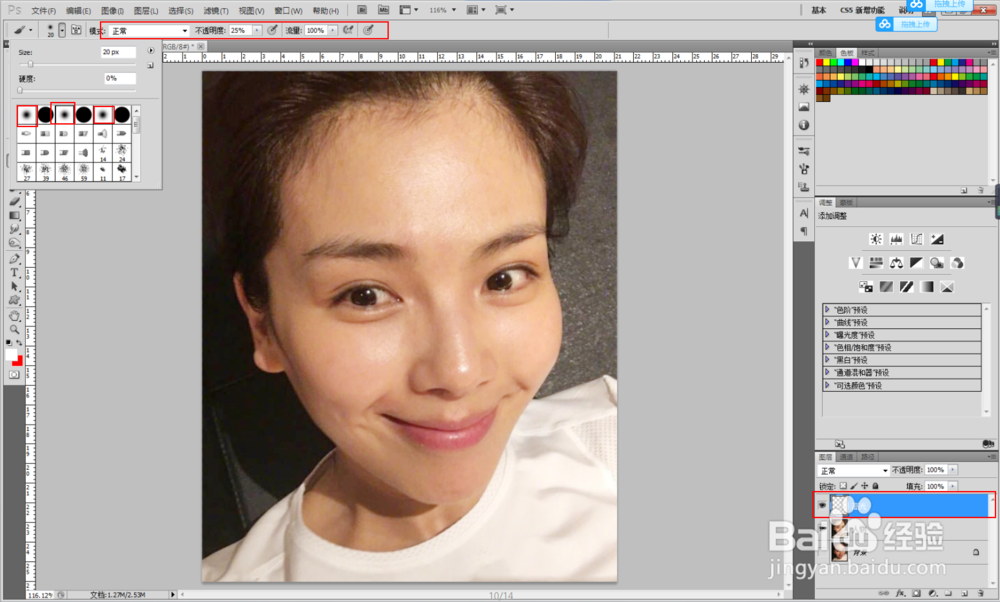This screenshot has width=1000, height=602.
Task: Add a Brightness/Contrast adjustment
Action: (876, 239)
